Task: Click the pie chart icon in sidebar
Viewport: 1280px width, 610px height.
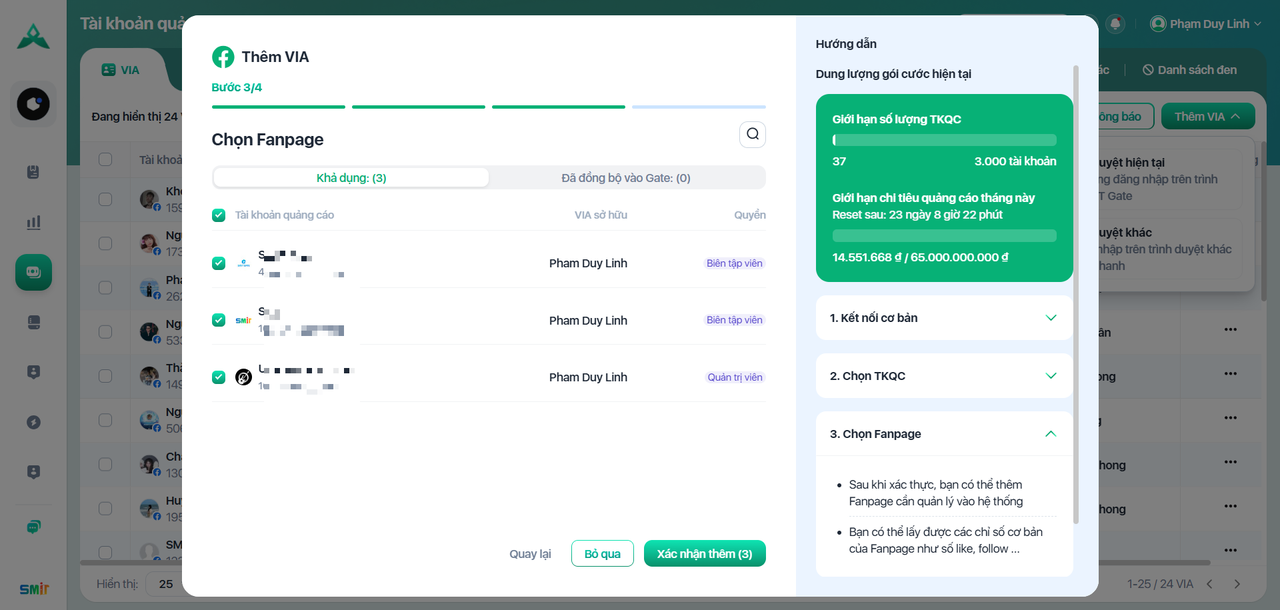Action: 33,104
